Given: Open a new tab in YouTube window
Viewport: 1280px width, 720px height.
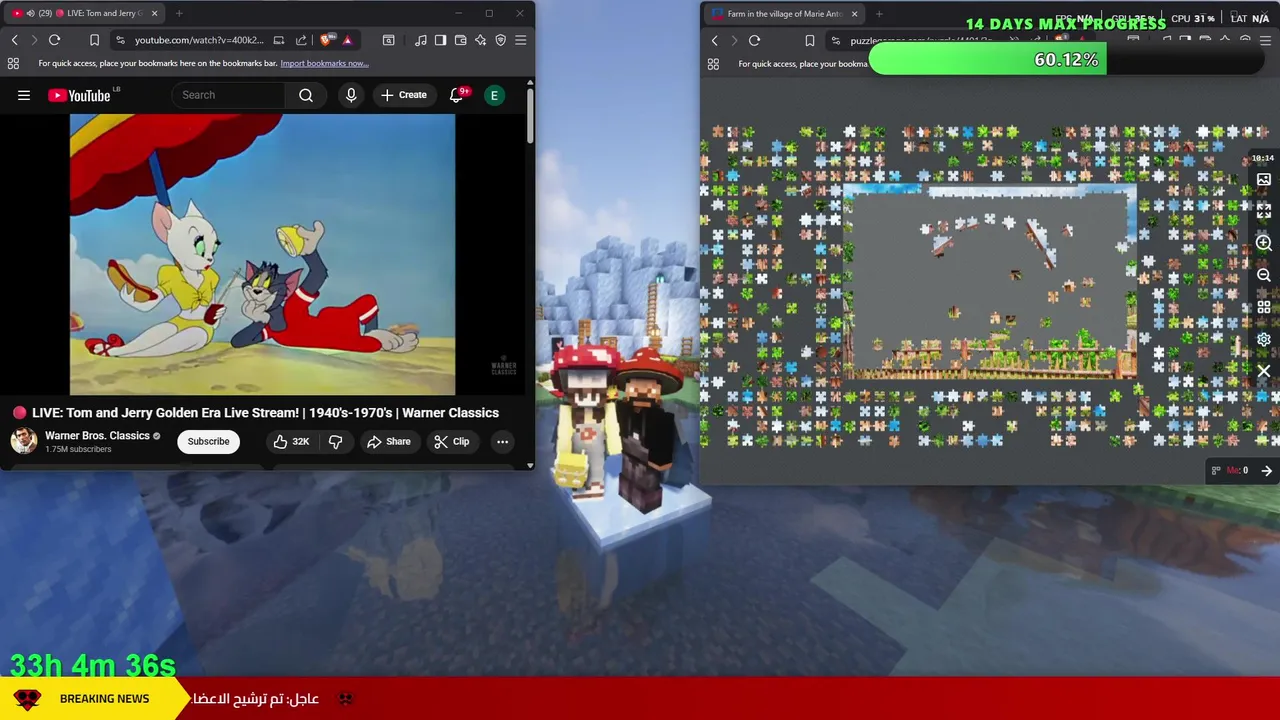Looking at the screenshot, I should click(x=179, y=13).
